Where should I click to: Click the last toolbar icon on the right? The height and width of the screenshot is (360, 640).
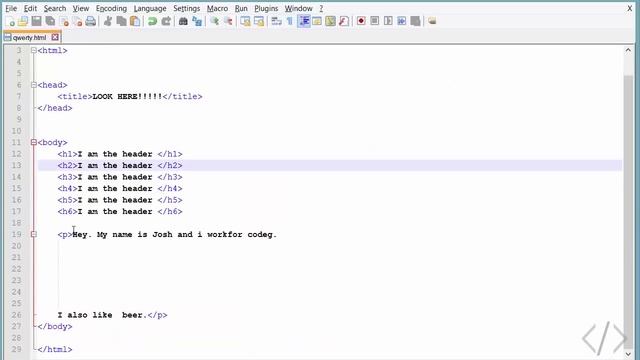coord(432,21)
